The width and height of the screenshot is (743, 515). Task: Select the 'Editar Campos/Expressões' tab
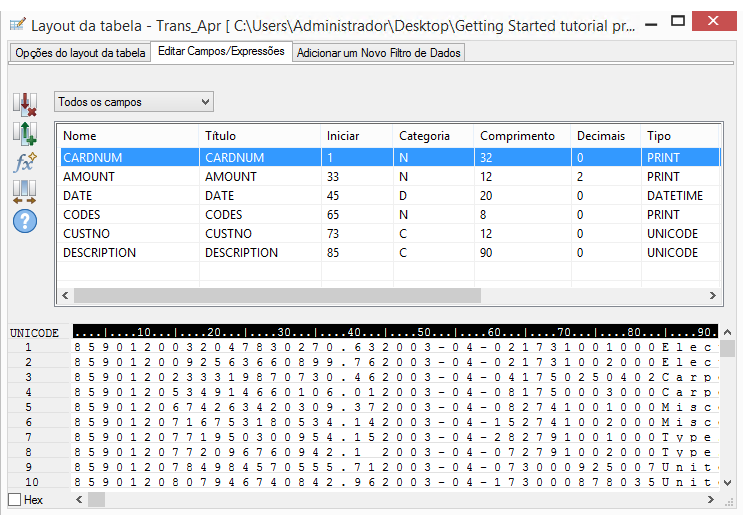click(x=221, y=51)
